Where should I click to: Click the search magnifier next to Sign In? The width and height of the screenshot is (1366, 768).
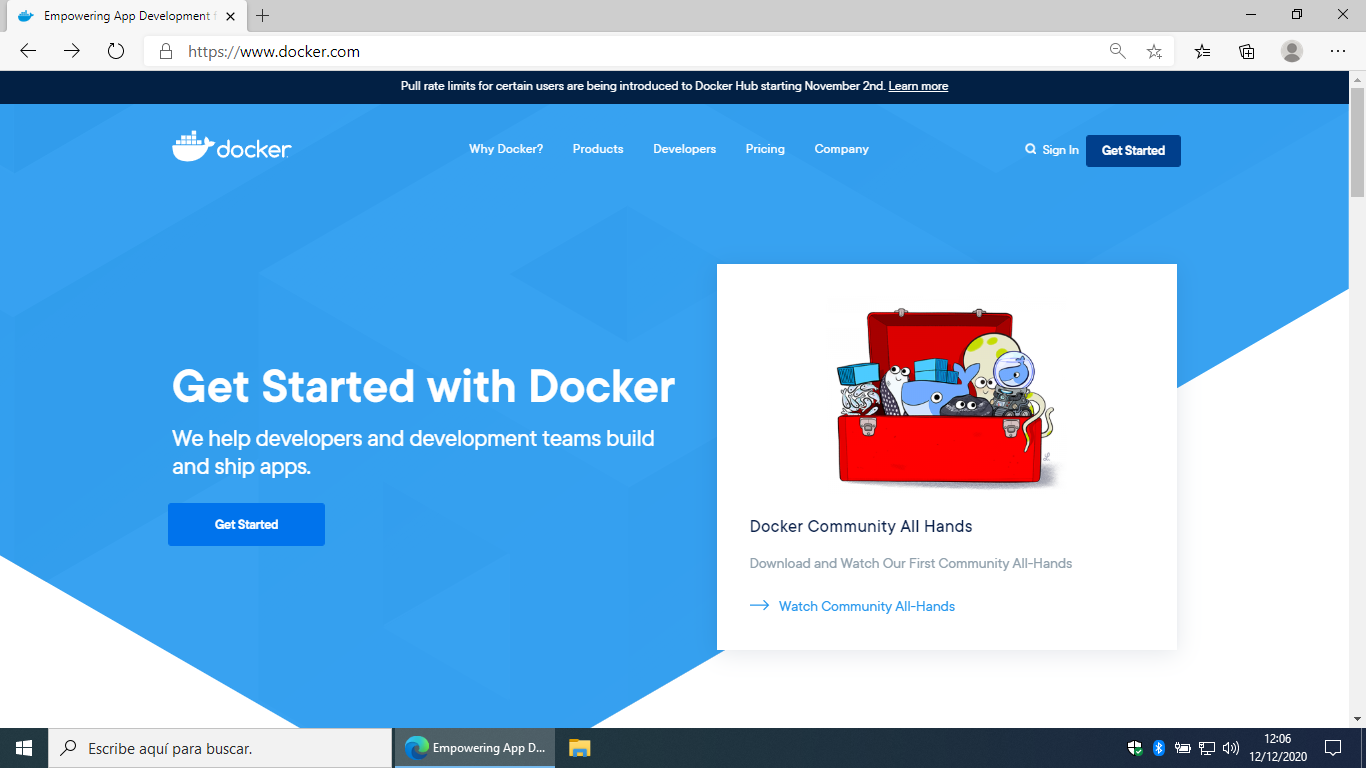(x=1031, y=149)
